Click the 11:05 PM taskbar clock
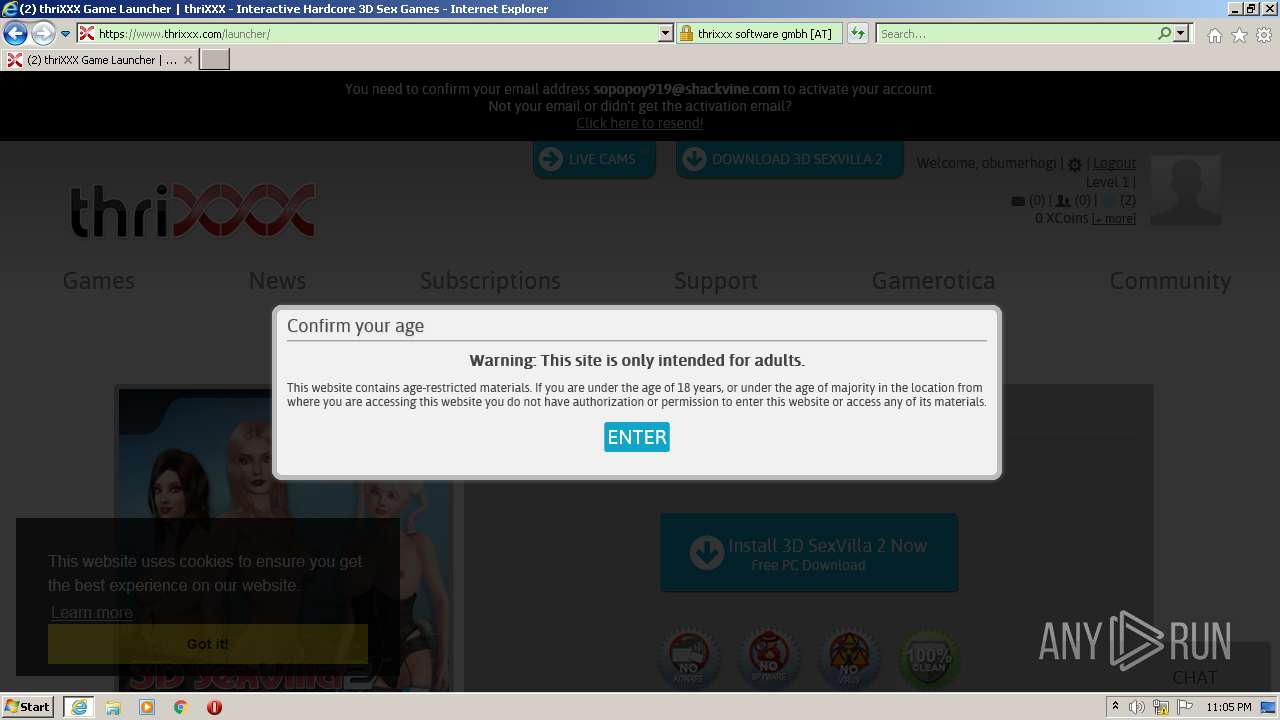The width and height of the screenshot is (1280, 720). (1228, 707)
